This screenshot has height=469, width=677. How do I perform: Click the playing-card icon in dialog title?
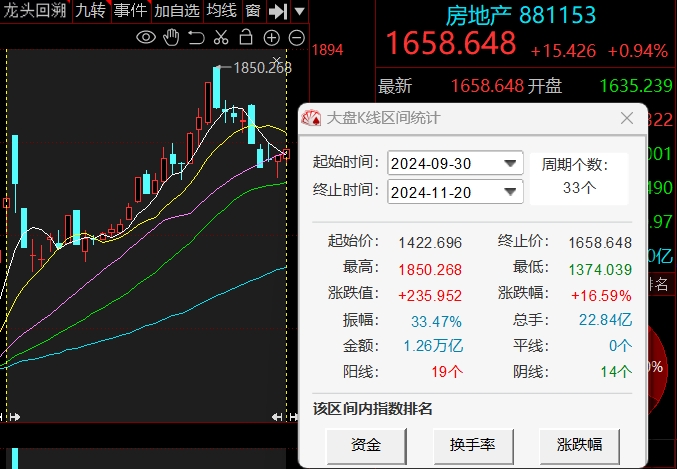(311, 118)
